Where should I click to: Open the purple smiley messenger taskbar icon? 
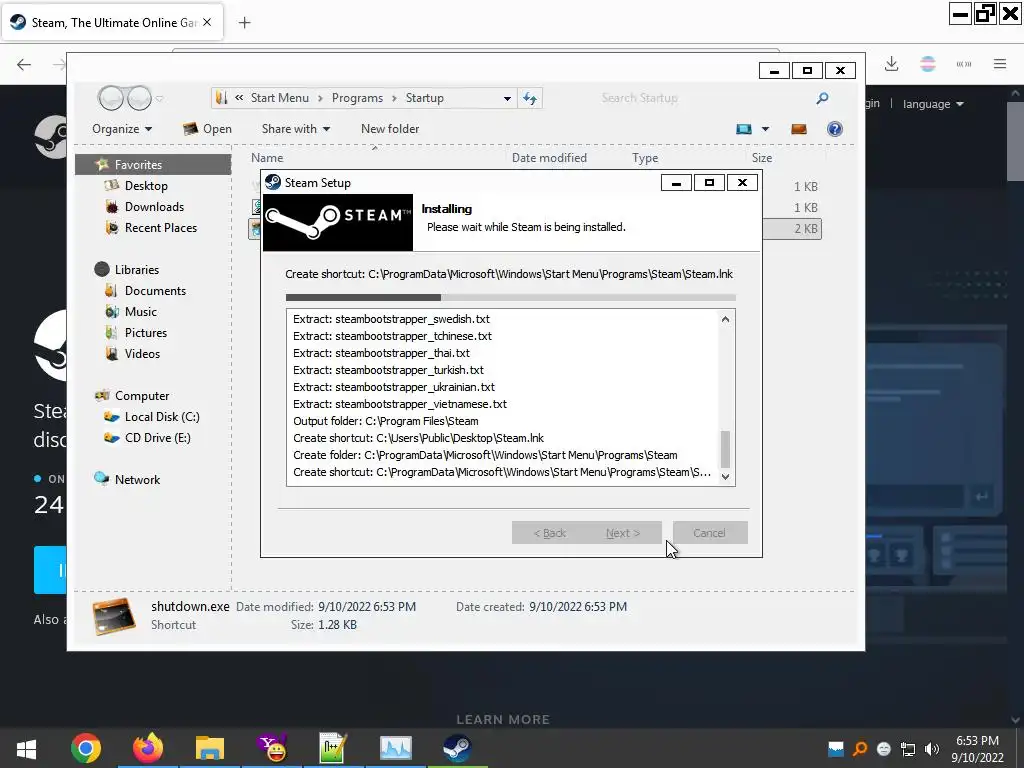[x=272, y=748]
